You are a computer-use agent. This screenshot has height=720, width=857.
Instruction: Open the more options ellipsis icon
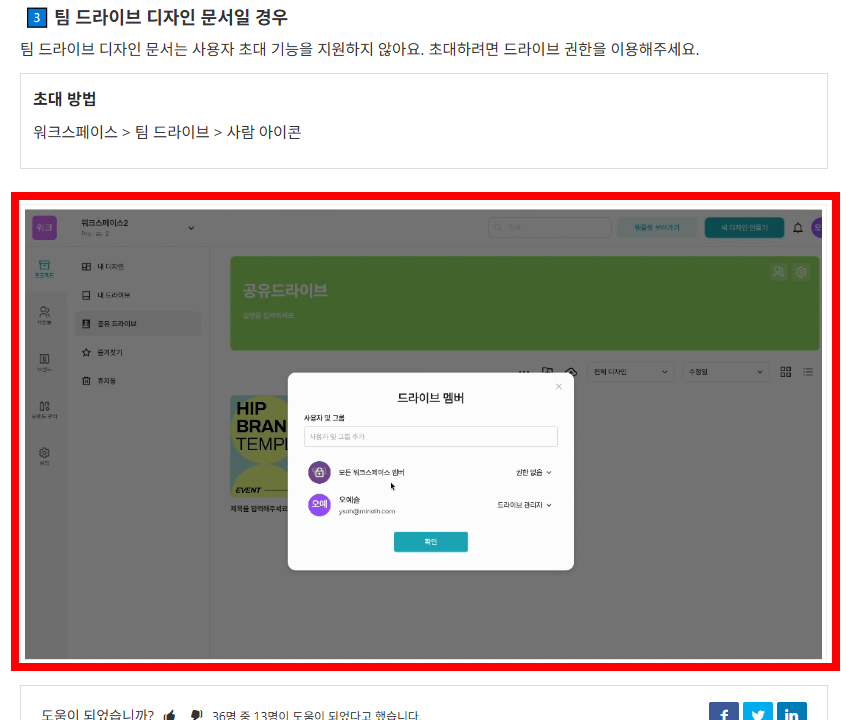[524, 372]
